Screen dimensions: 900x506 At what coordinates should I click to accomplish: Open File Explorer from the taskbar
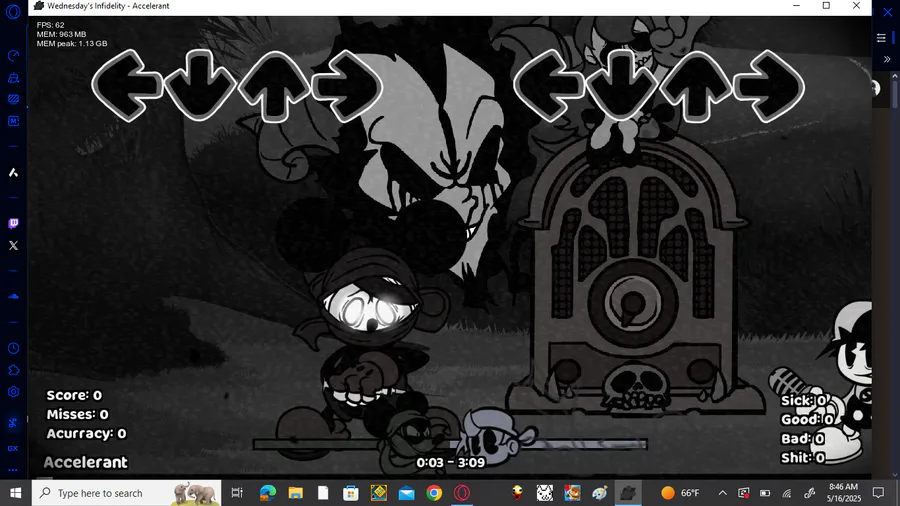pos(296,493)
